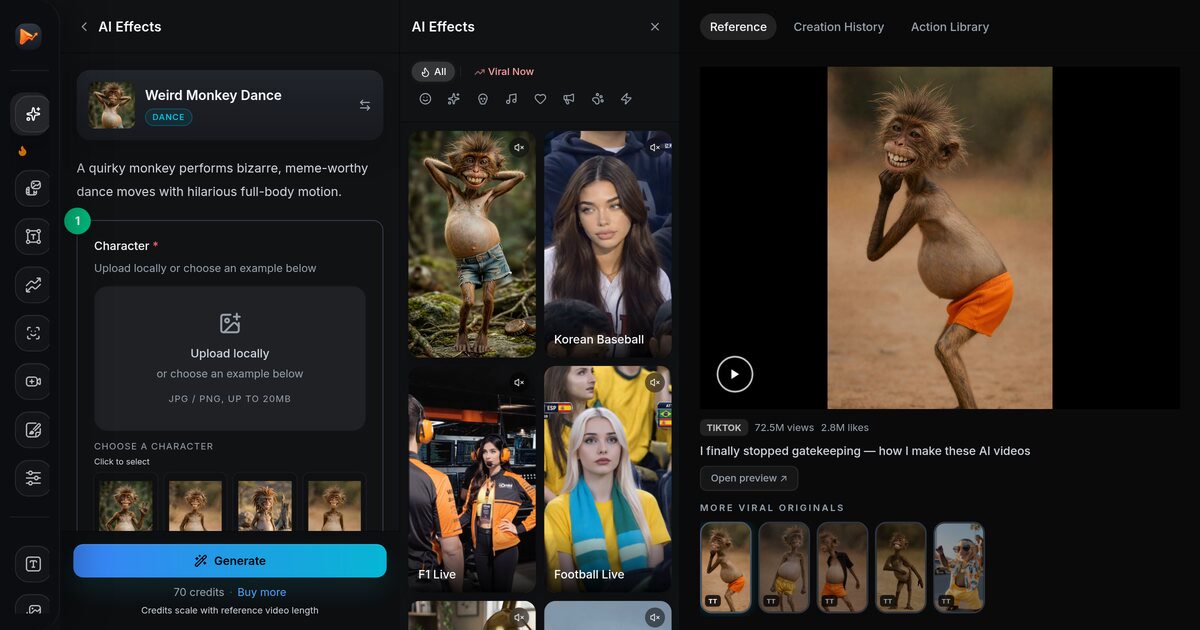Image resolution: width=1200 pixels, height=630 pixels.
Task: Open the second viral original thumbnail
Action: pos(784,567)
